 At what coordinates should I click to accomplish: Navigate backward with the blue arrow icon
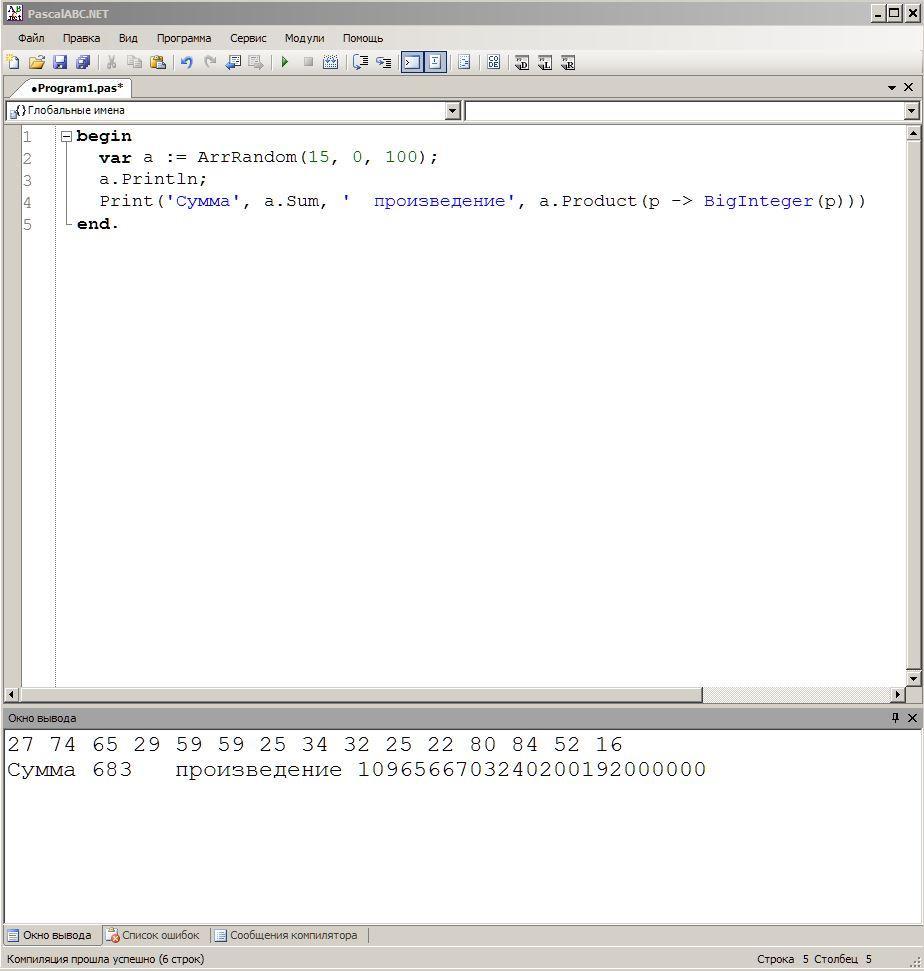click(233, 62)
